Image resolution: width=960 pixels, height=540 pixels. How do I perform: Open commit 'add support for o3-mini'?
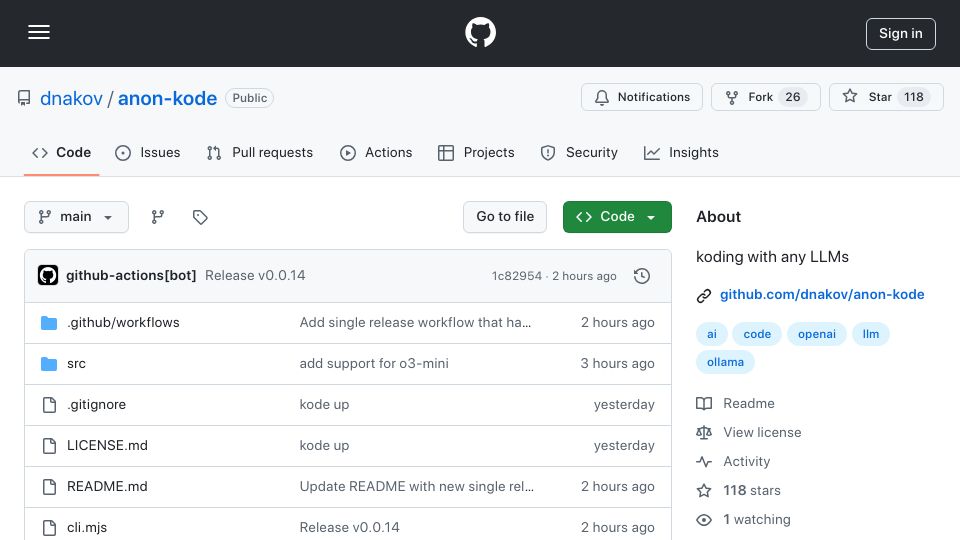click(374, 364)
